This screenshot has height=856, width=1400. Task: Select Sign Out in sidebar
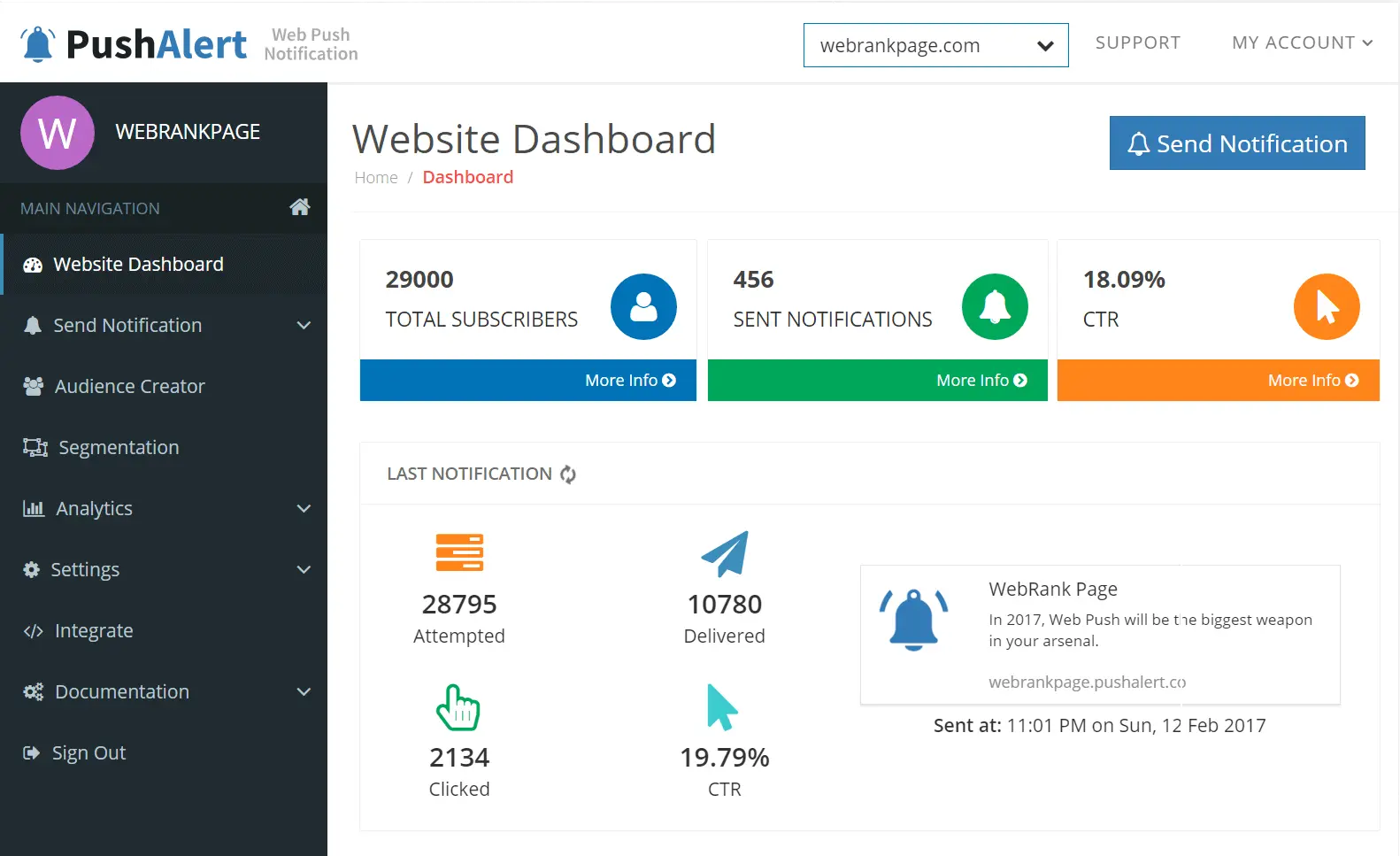164,752
